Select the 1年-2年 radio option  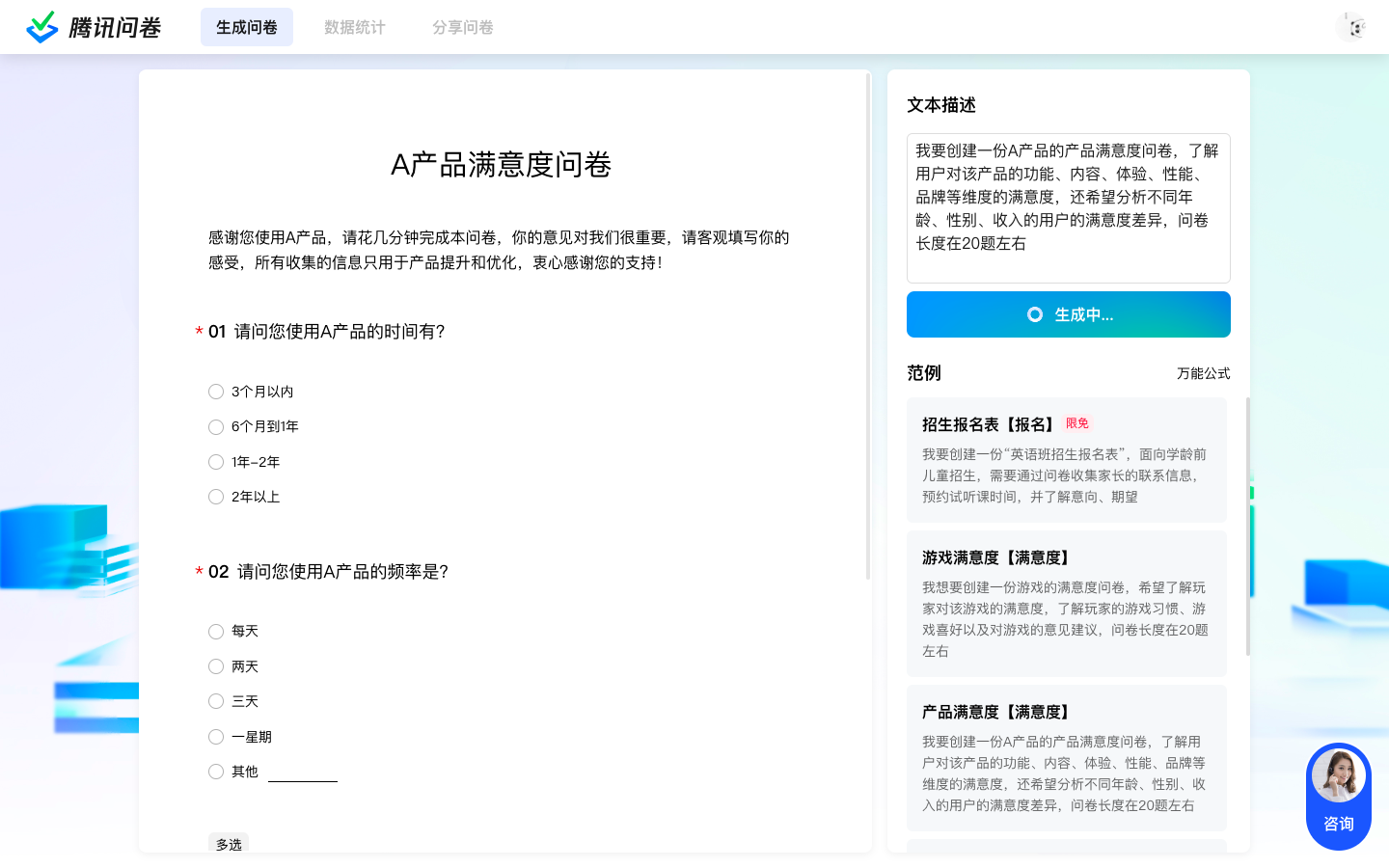(216, 462)
